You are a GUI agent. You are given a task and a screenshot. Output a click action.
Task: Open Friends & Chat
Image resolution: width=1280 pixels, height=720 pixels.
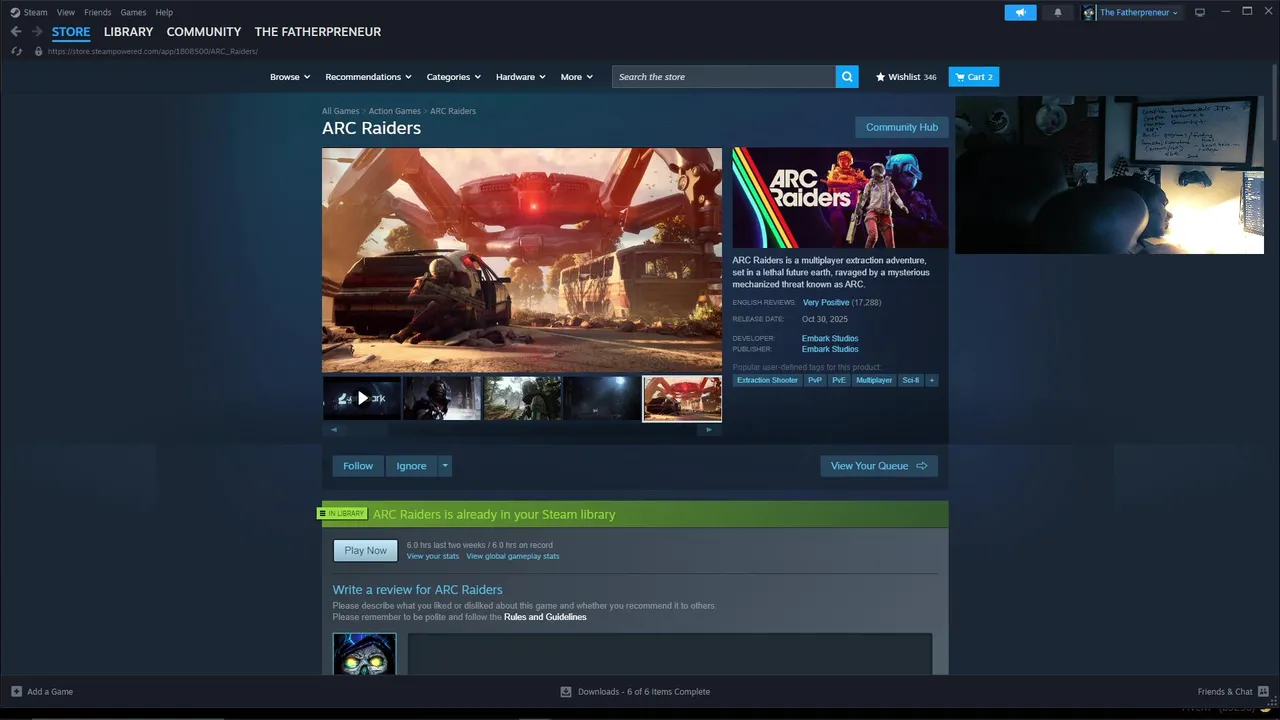(x=1231, y=691)
